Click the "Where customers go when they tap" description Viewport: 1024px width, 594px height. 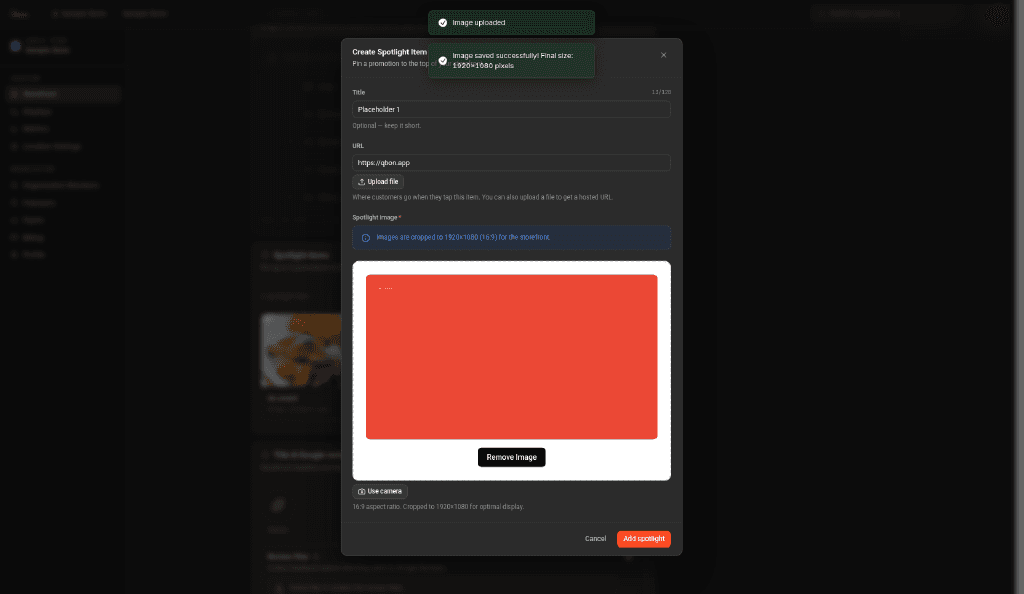(x=483, y=197)
